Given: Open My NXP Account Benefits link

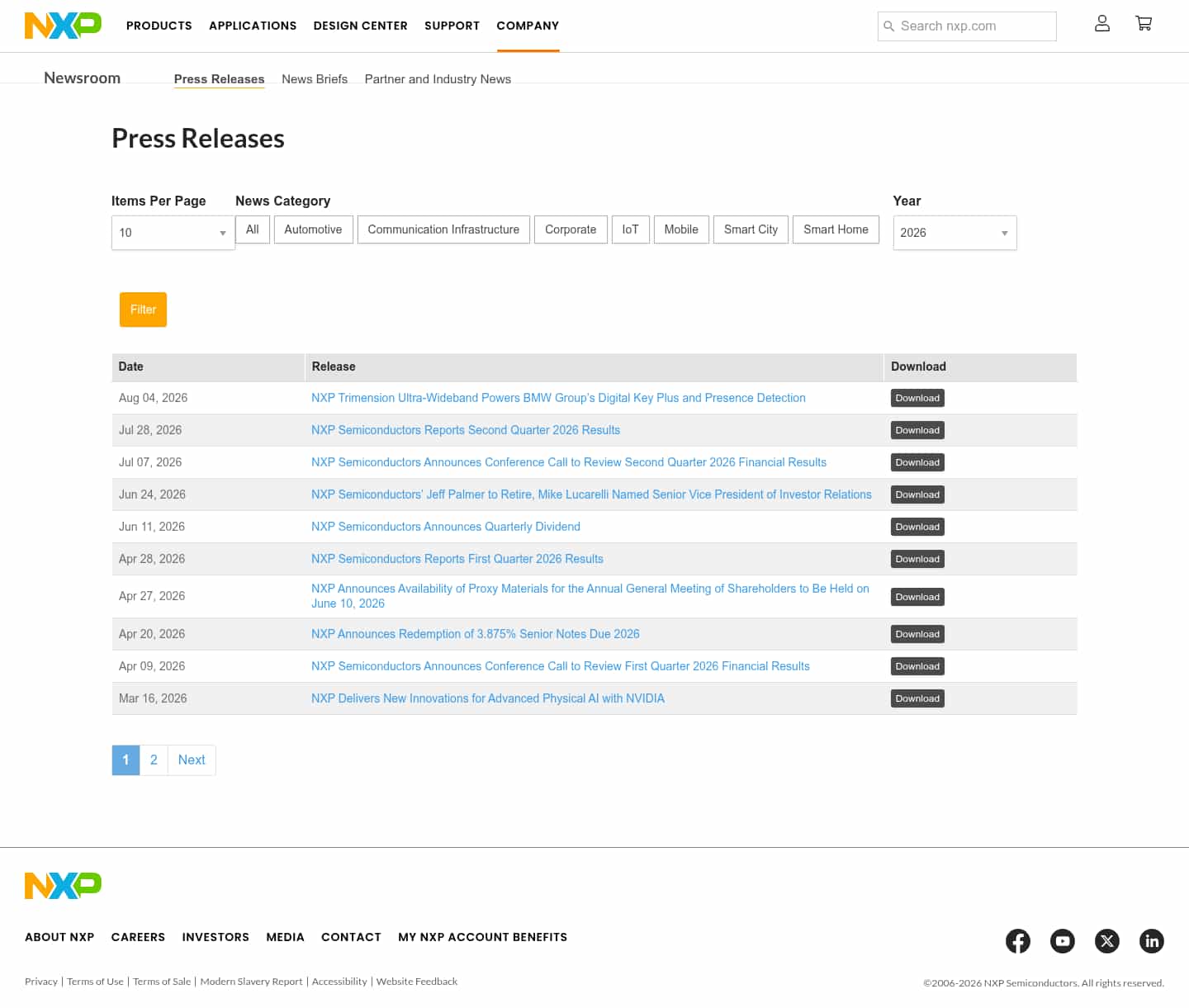Looking at the screenshot, I should (x=482, y=937).
